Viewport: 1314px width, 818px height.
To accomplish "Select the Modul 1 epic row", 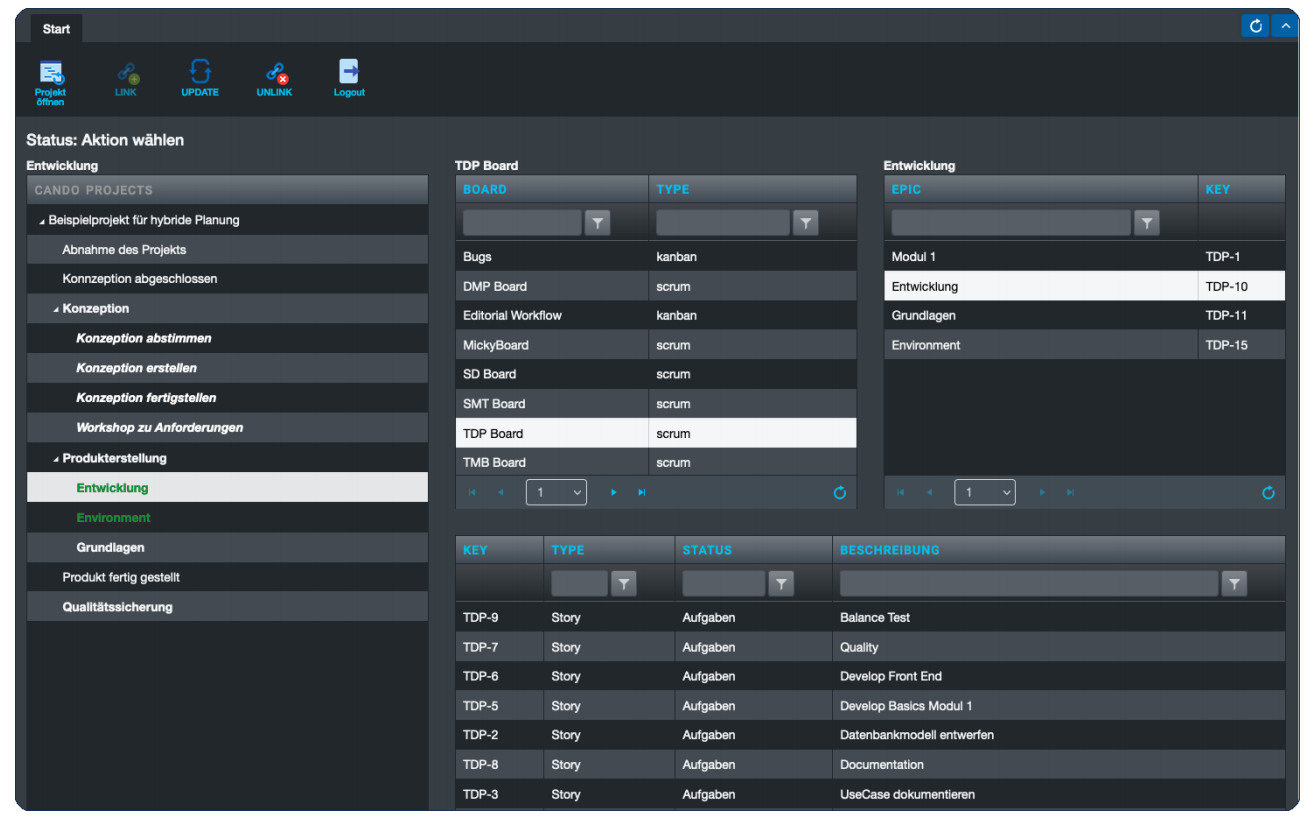I will 1085,257.
